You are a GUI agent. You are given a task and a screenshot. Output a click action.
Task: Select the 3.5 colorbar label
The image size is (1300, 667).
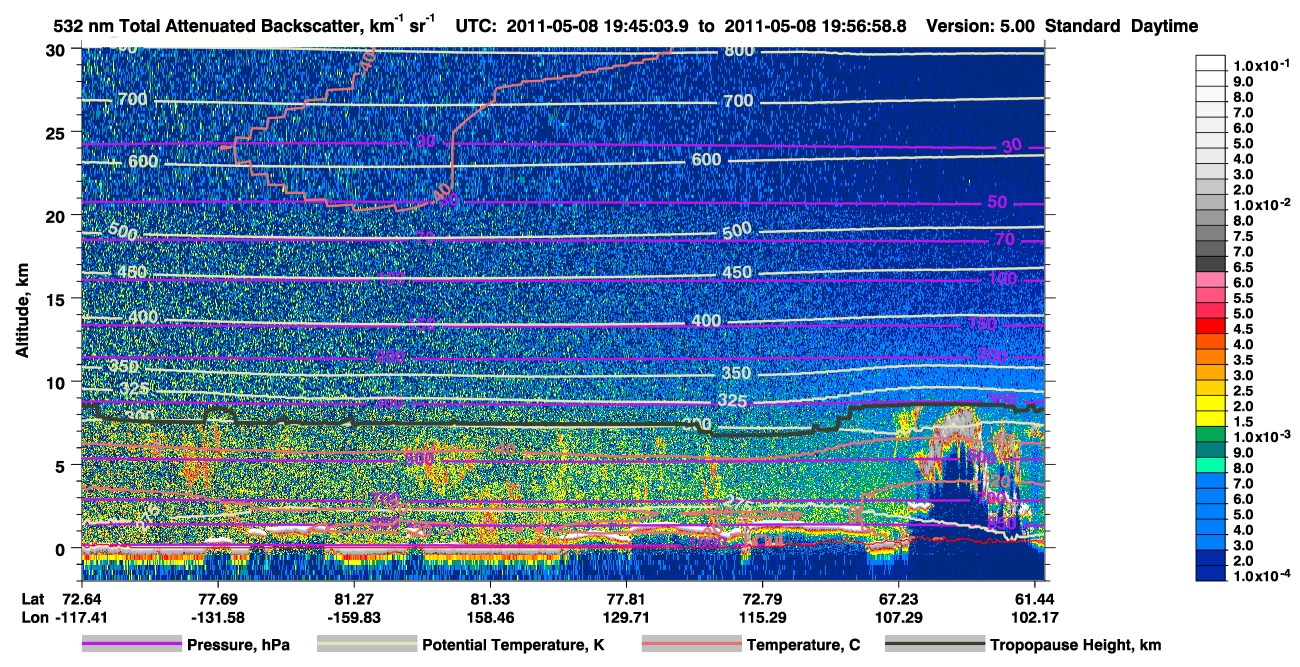(1243, 361)
